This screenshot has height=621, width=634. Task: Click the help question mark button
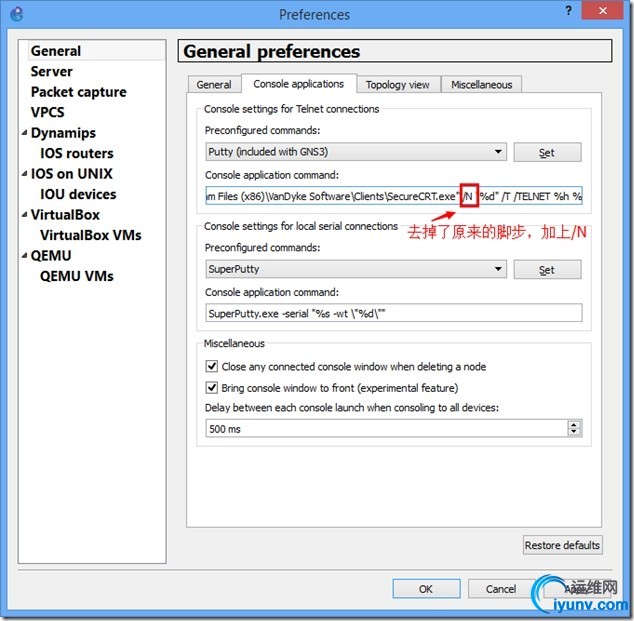(x=568, y=11)
